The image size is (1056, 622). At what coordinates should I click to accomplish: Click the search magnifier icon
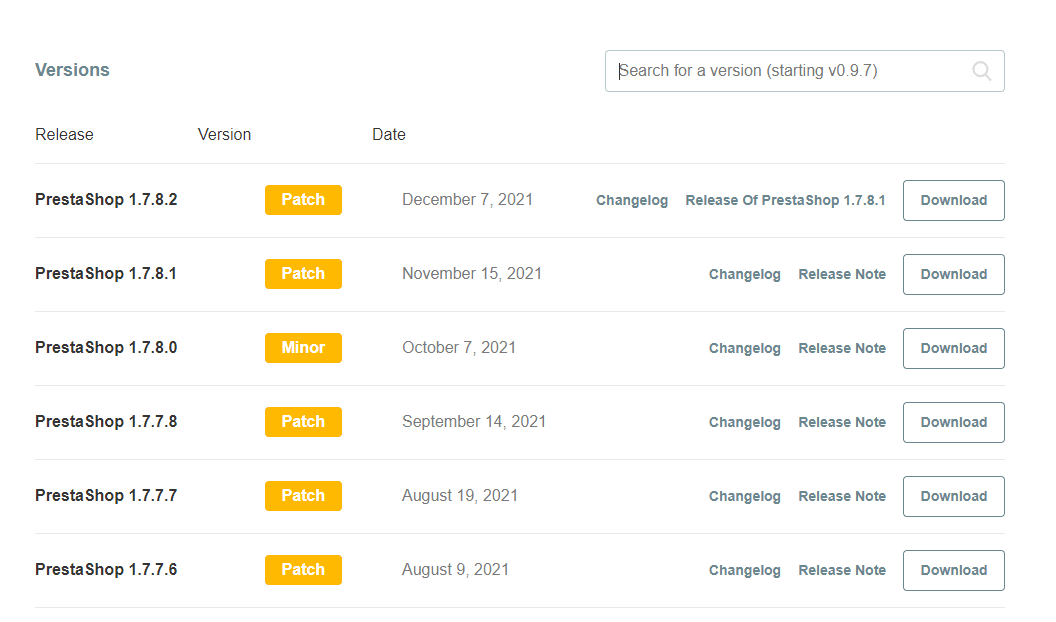point(981,71)
